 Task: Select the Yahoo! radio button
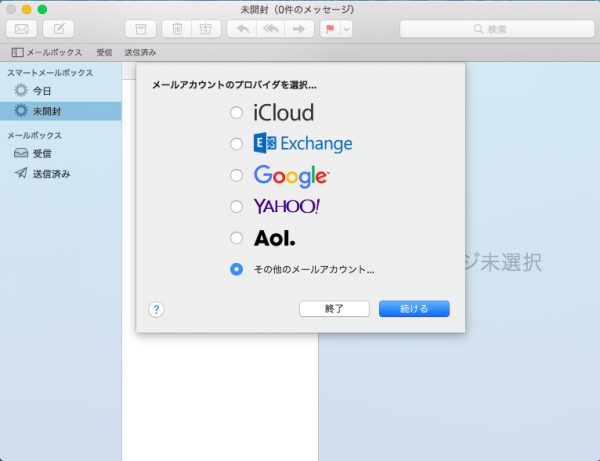click(x=236, y=207)
